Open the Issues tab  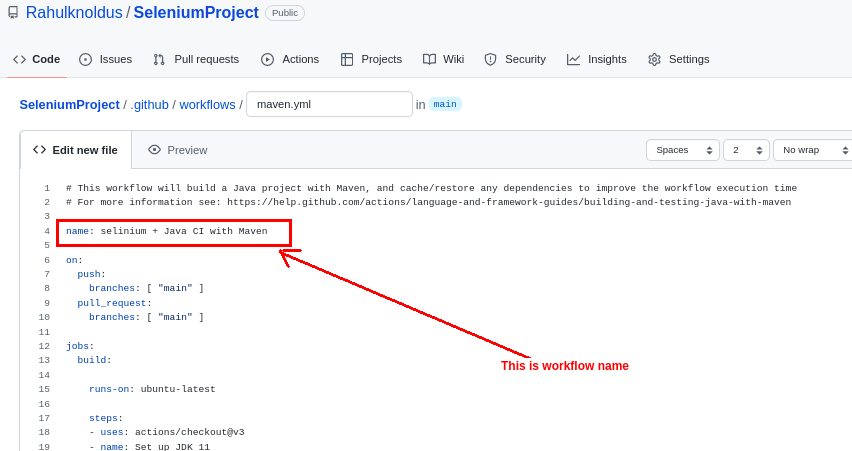click(x=105, y=59)
